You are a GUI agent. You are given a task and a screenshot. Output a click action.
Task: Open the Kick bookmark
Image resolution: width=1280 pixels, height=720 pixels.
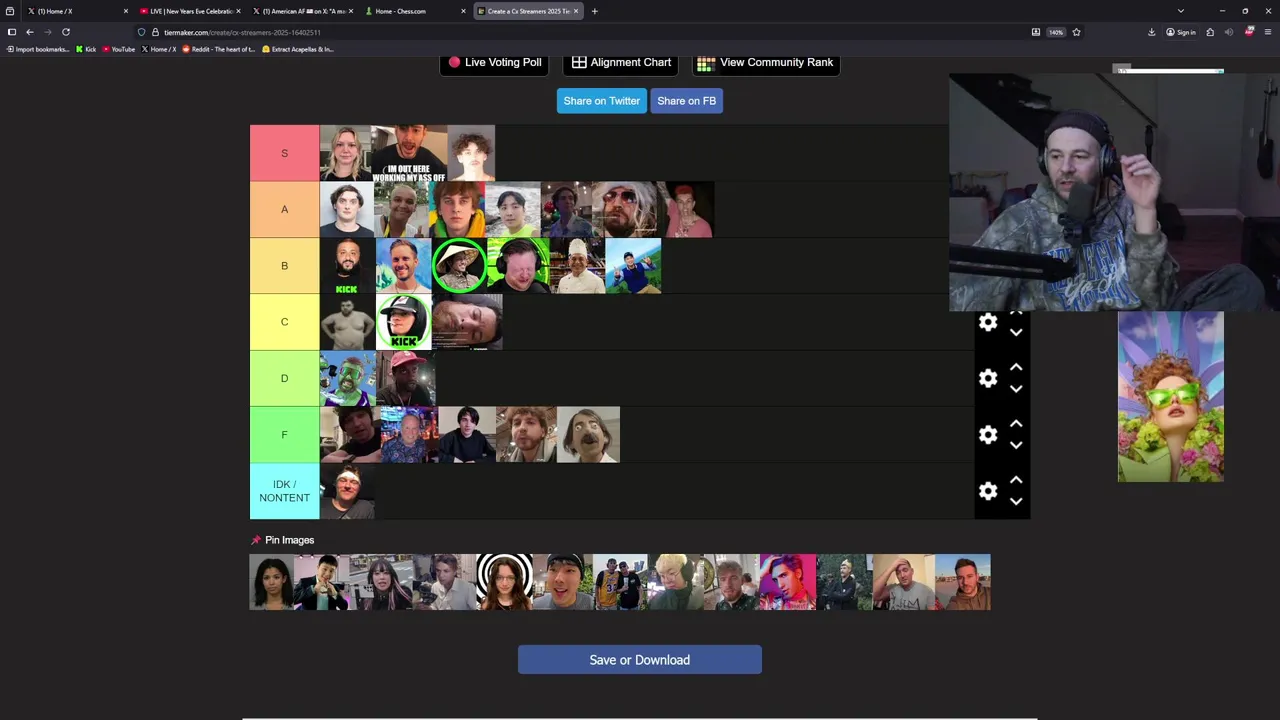[x=86, y=49]
